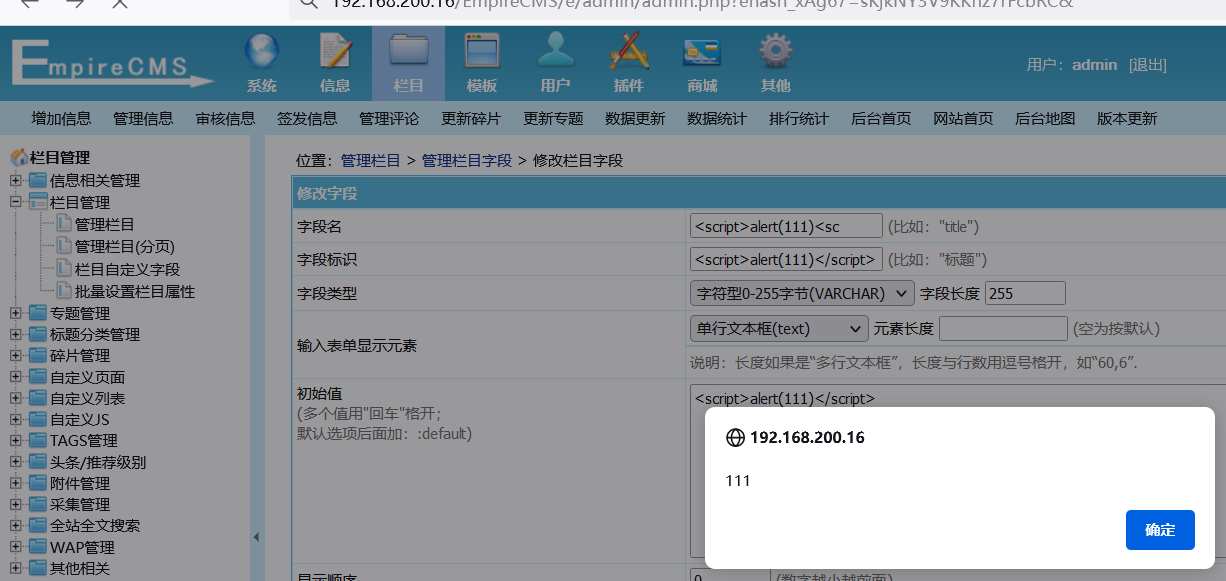Image resolution: width=1226 pixels, height=581 pixels.
Task: Click the folder icon beside 自定义JS
Action: pos(38,420)
